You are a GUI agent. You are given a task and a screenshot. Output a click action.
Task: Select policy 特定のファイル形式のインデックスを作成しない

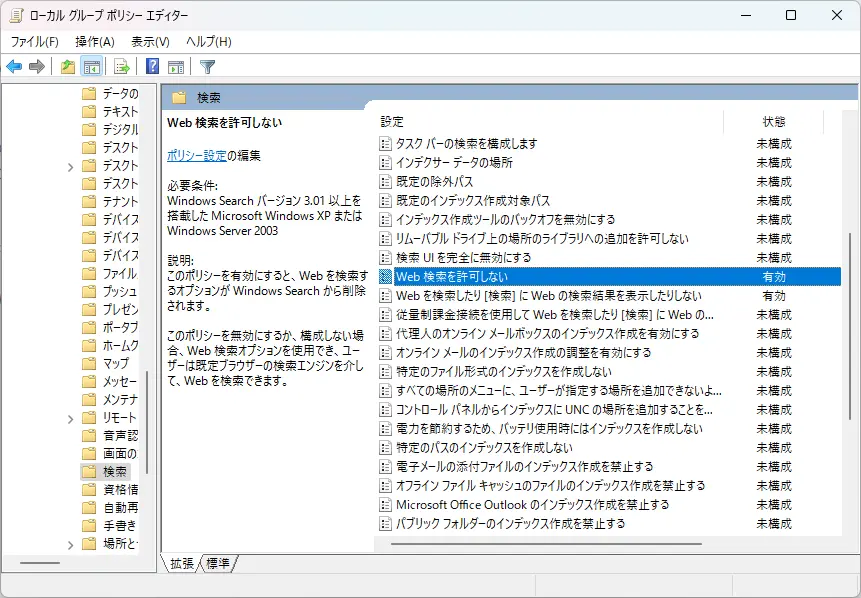pyautogui.click(x=504, y=372)
